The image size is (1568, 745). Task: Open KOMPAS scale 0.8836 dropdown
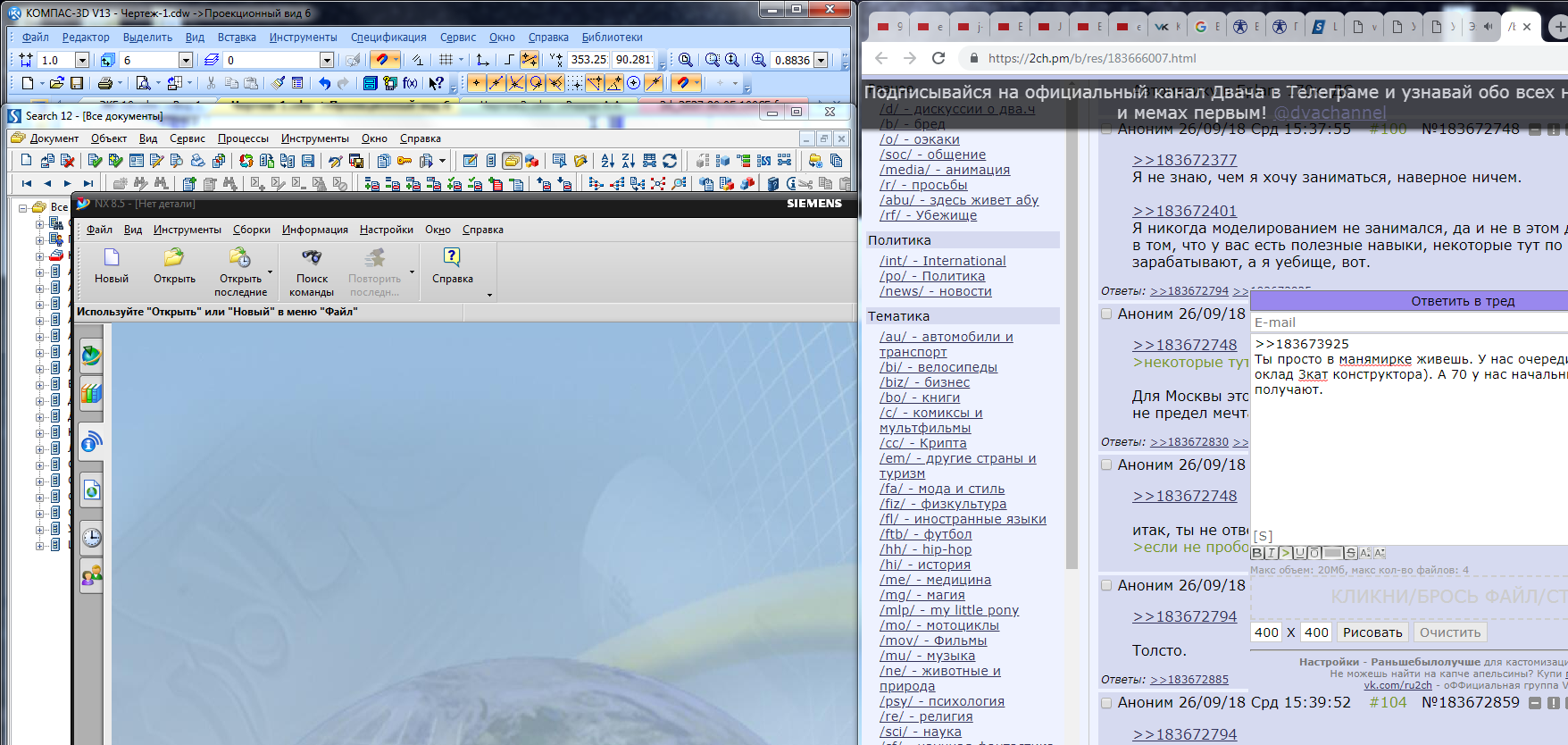pyautogui.click(x=822, y=60)
